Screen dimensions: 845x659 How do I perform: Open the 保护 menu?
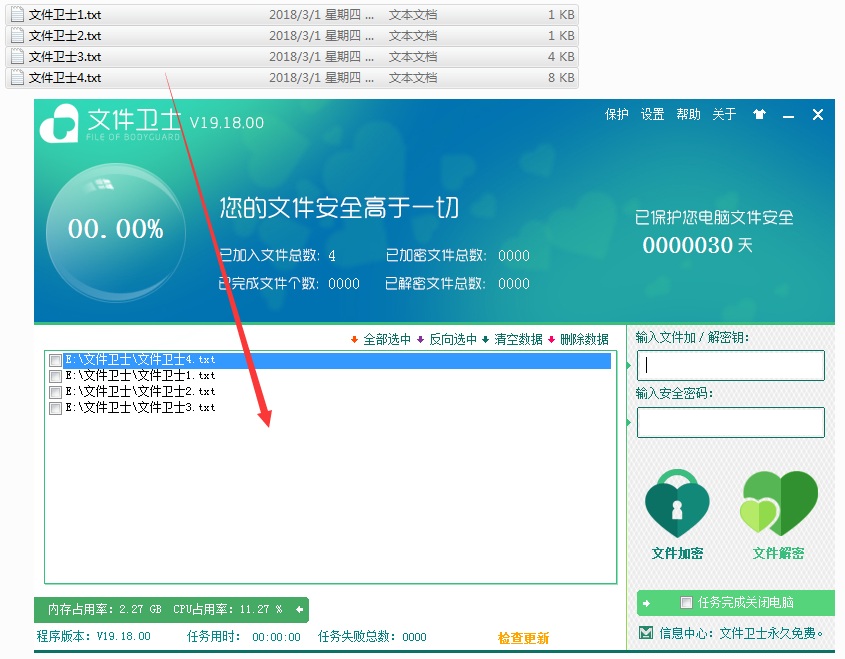pyautogui.click(x=617, y=114)
